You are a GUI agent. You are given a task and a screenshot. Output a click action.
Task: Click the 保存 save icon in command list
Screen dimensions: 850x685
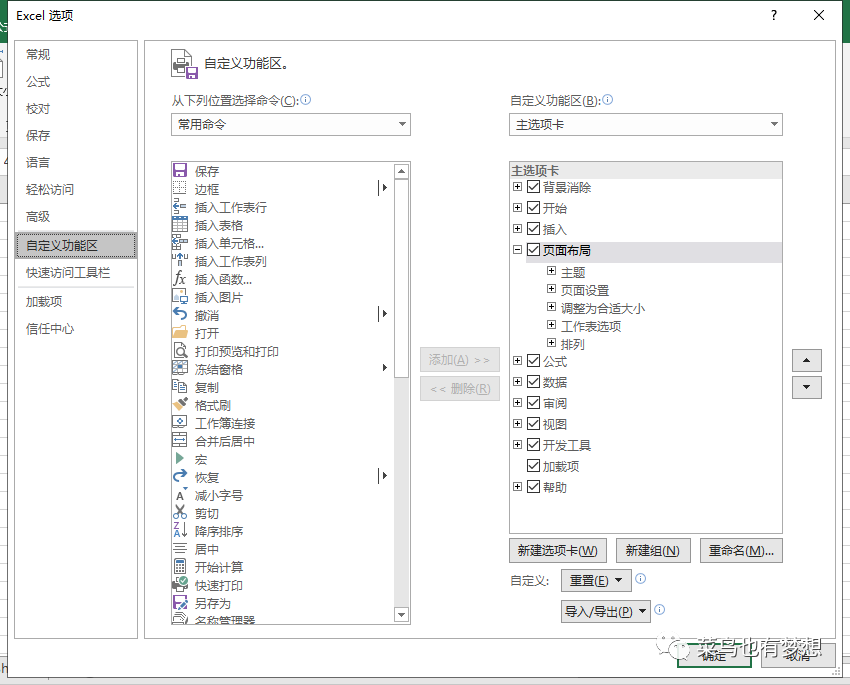pyautogui.click(x=180, y=171)
